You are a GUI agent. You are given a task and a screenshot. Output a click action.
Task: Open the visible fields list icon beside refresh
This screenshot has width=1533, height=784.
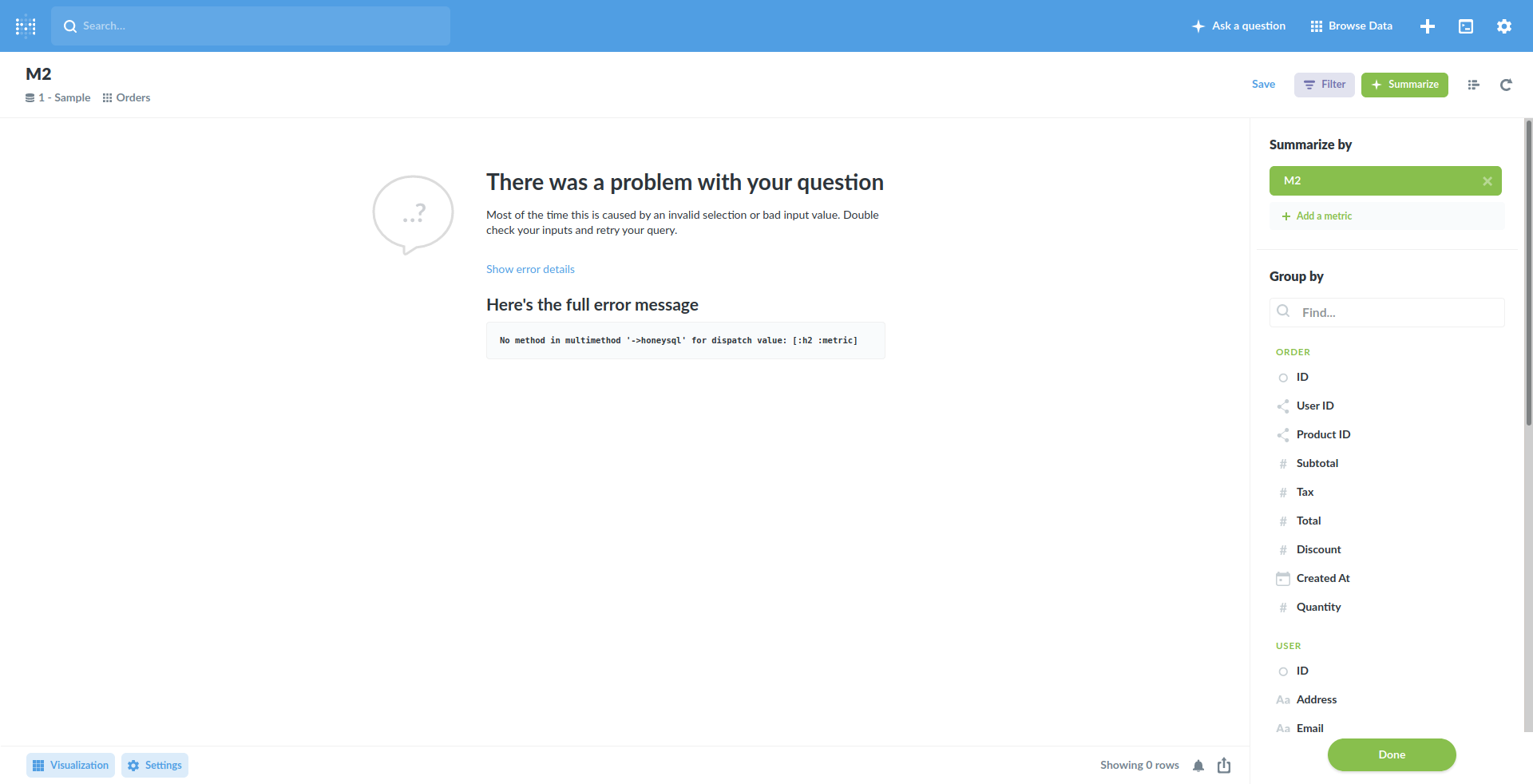click(x=1474, y=85)
